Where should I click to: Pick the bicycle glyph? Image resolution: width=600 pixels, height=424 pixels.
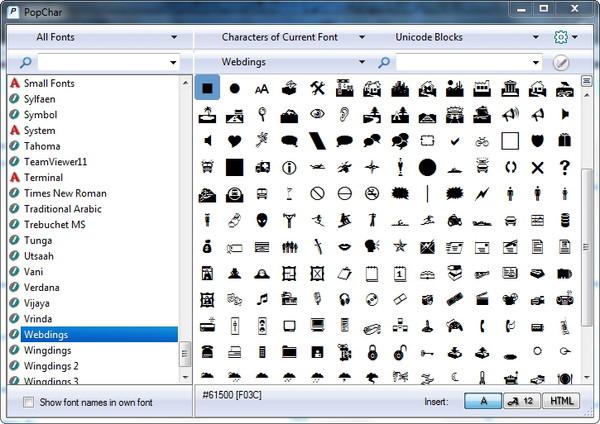482,140
